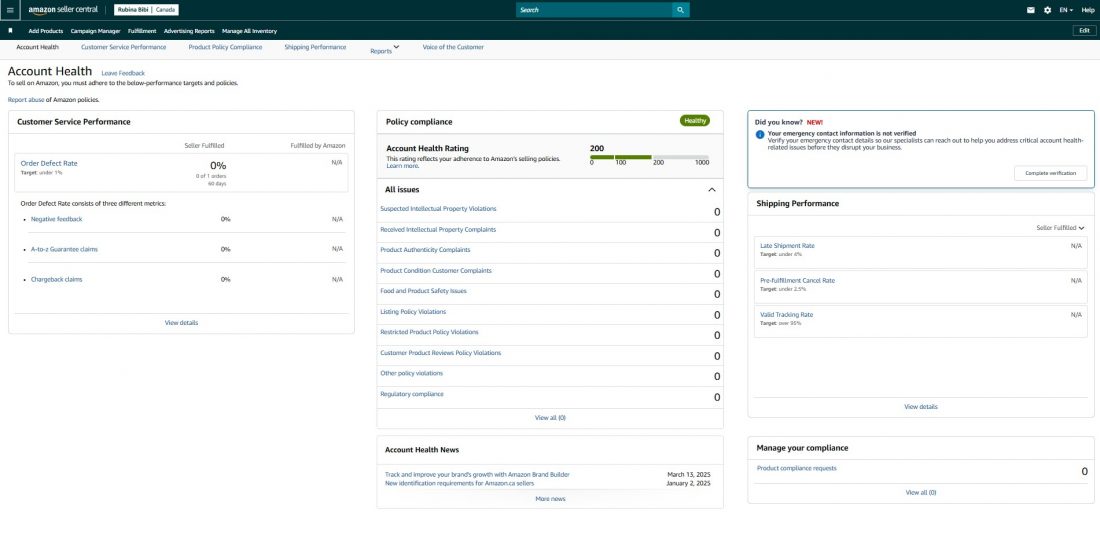Click the Report abuse link
Image resolution: width=1100 pixels, height=534 pixels.
tap(26, 100)
